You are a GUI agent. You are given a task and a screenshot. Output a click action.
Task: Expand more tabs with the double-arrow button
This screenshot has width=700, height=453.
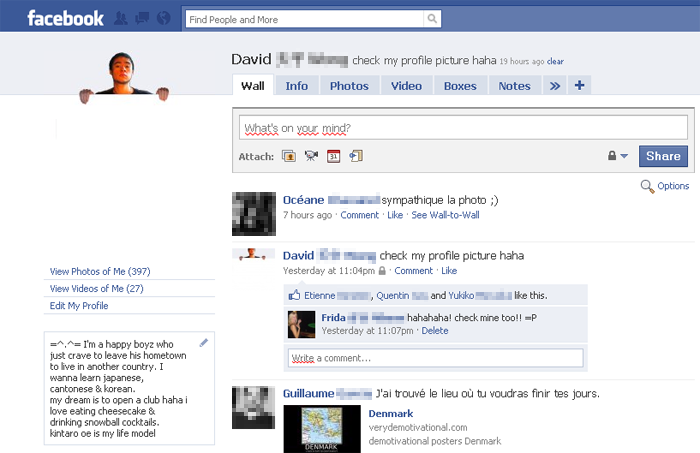pos(556,86)
